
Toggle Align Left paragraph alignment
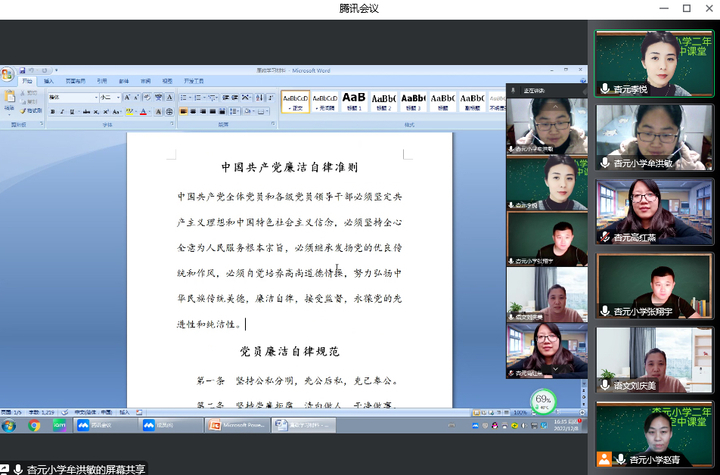tap(183, 111)
